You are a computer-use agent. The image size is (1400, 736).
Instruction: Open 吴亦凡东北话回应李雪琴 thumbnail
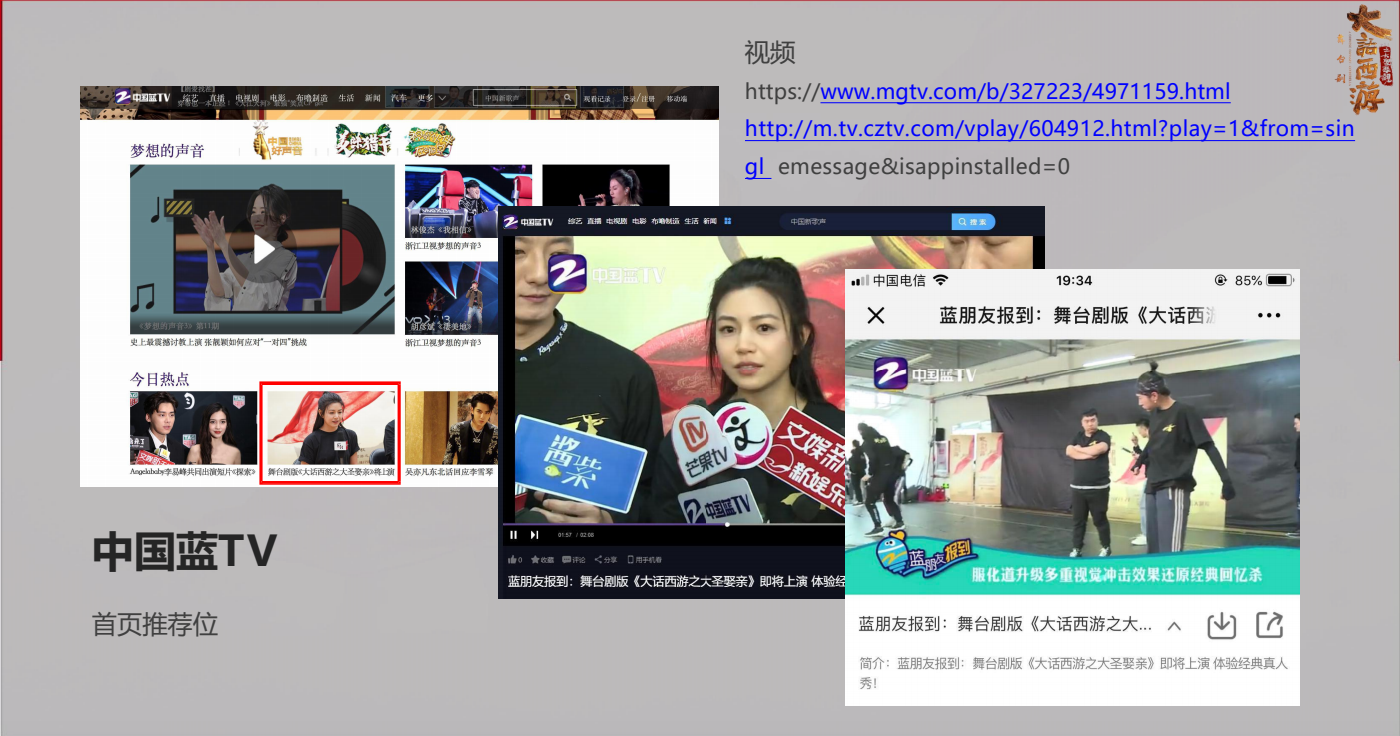(452, 428)
